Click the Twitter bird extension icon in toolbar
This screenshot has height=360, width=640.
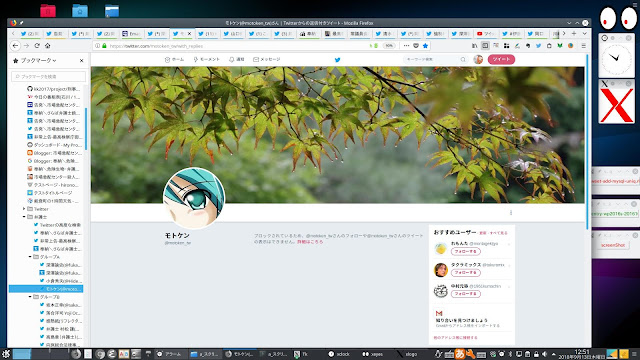538,46
